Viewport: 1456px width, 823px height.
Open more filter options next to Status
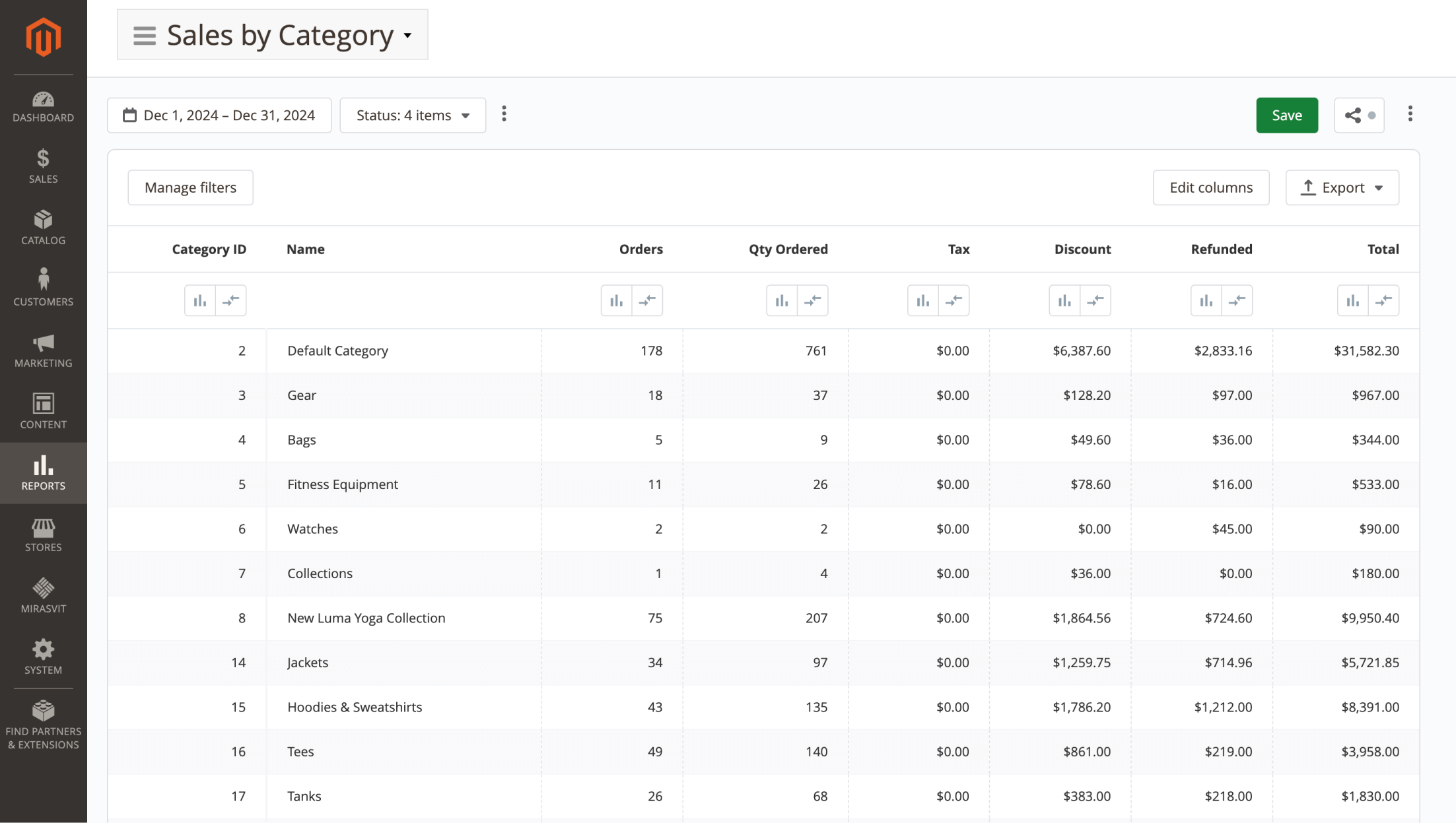pos(504,114)
